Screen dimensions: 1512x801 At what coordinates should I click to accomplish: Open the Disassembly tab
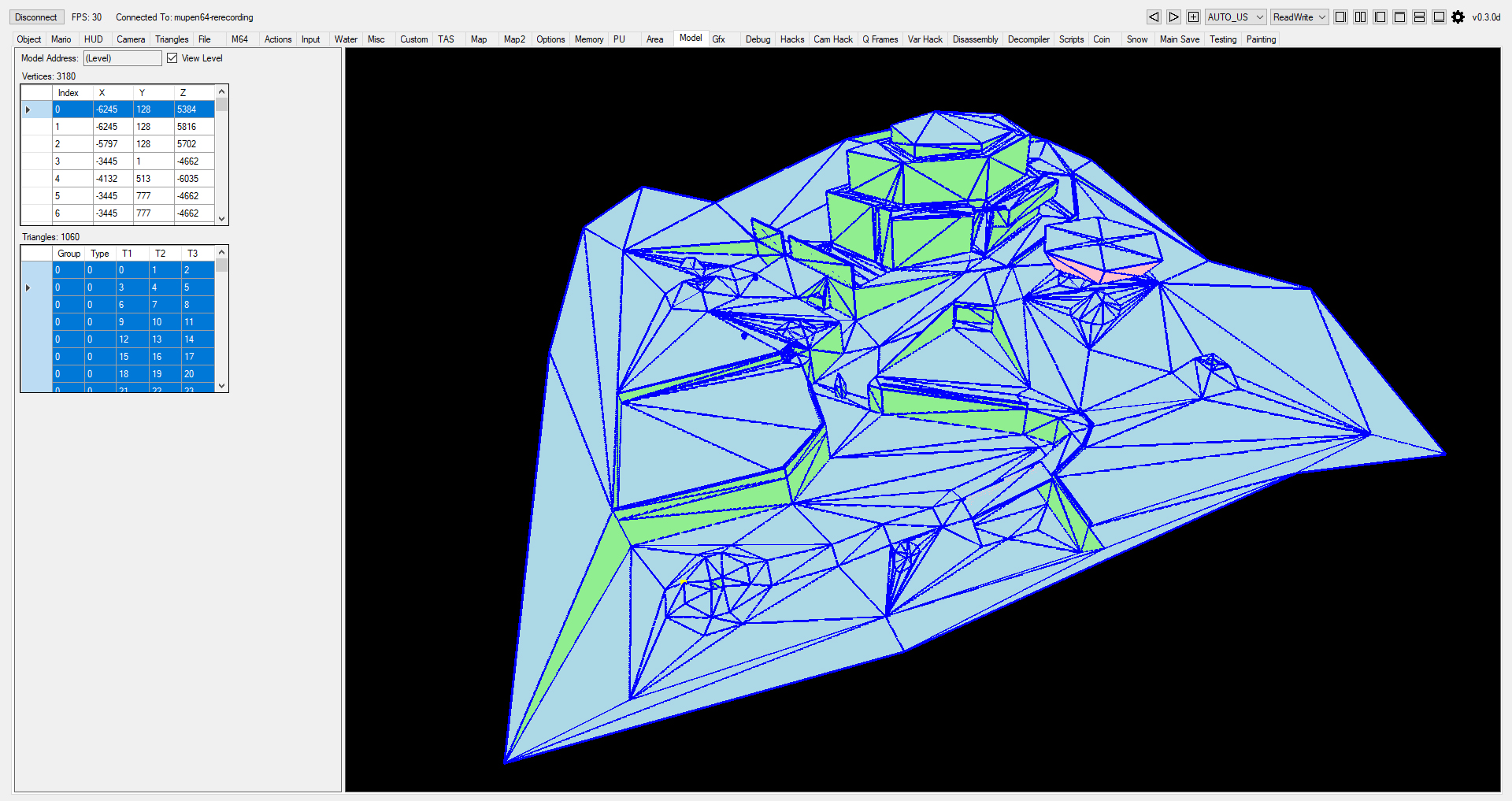pos(975,39)
